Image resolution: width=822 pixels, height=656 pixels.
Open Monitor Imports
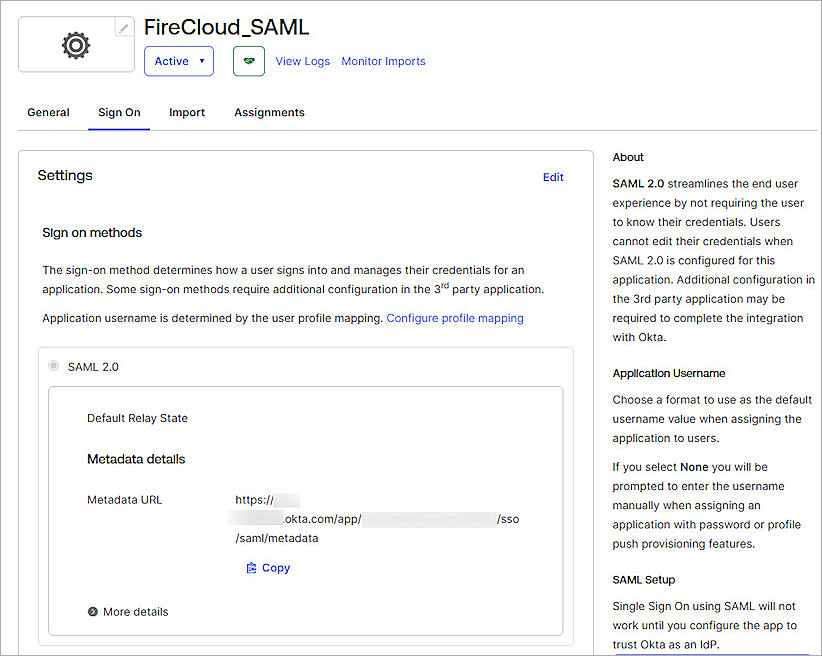click(383, 61)
